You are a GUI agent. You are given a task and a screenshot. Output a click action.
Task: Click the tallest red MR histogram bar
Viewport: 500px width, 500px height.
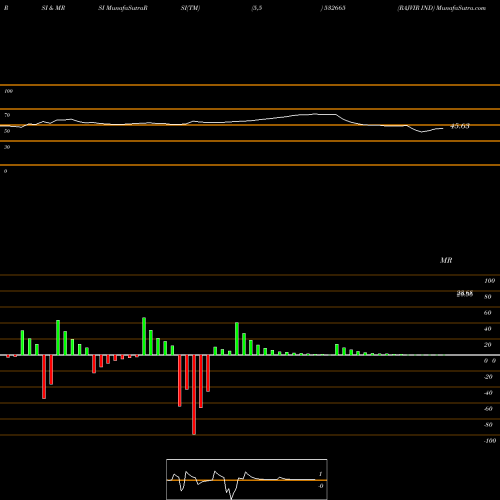point(194,395)
